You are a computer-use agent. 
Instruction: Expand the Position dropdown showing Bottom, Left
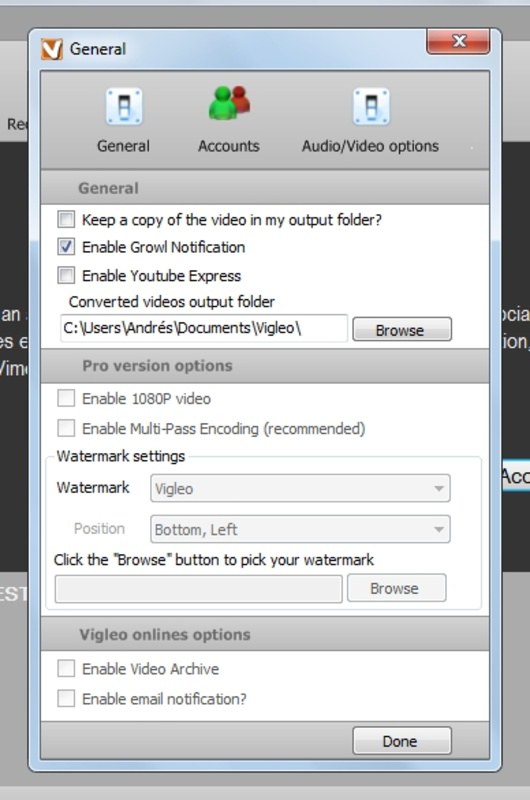click(x=300, y=529)
